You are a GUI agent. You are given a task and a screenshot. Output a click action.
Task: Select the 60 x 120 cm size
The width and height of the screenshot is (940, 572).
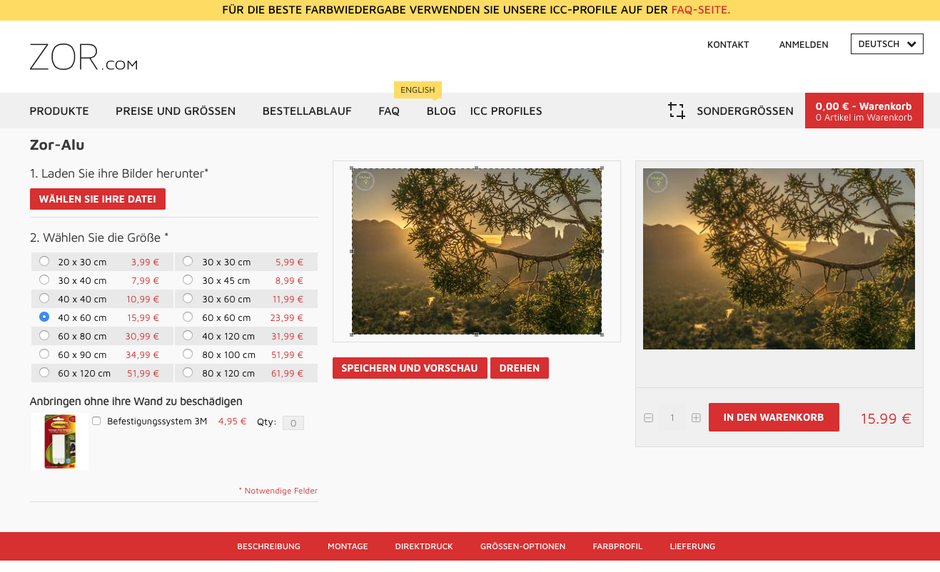pyautogui.click(x=44, y=372)
